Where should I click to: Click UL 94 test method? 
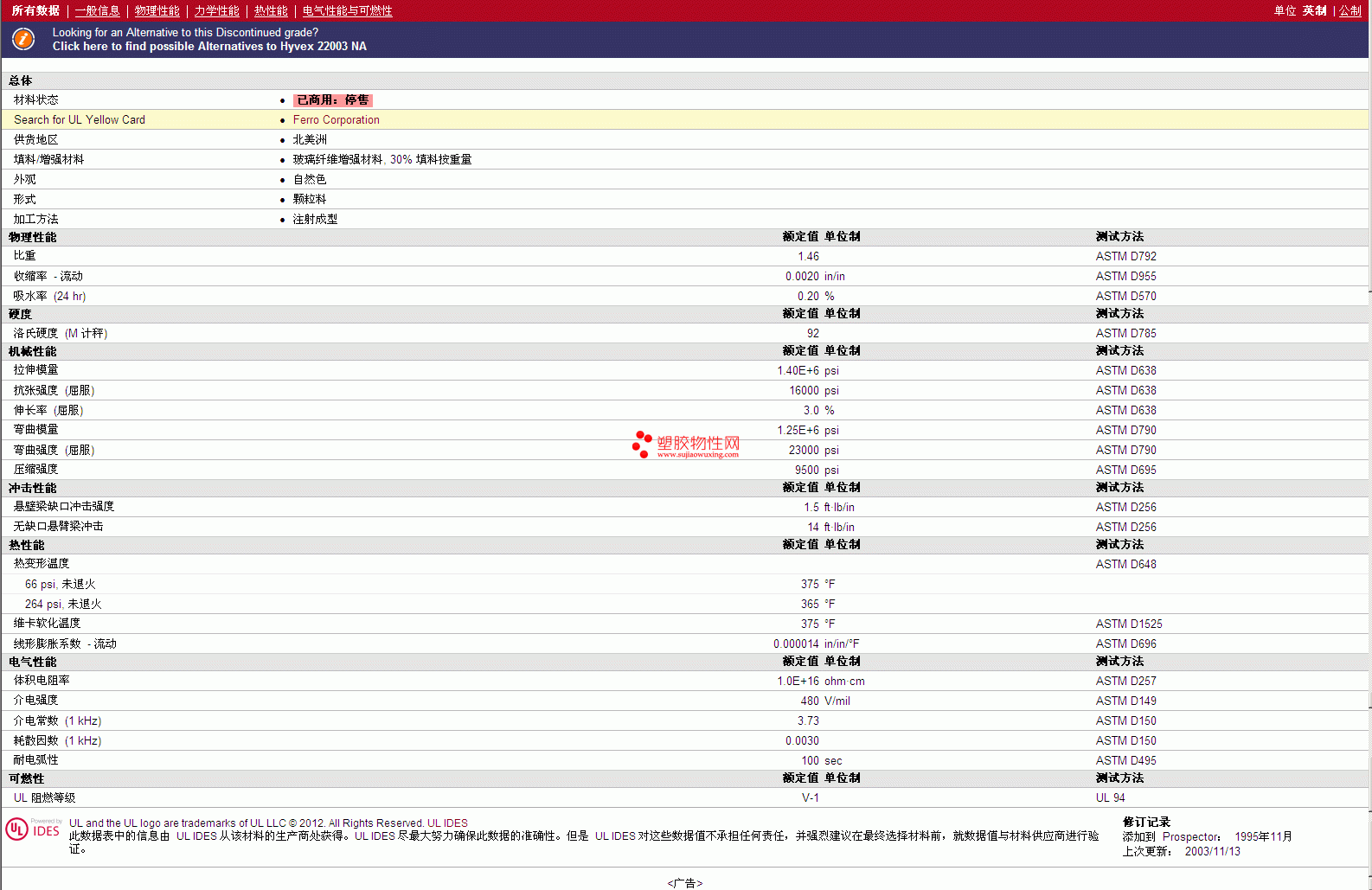(1110, 798)
